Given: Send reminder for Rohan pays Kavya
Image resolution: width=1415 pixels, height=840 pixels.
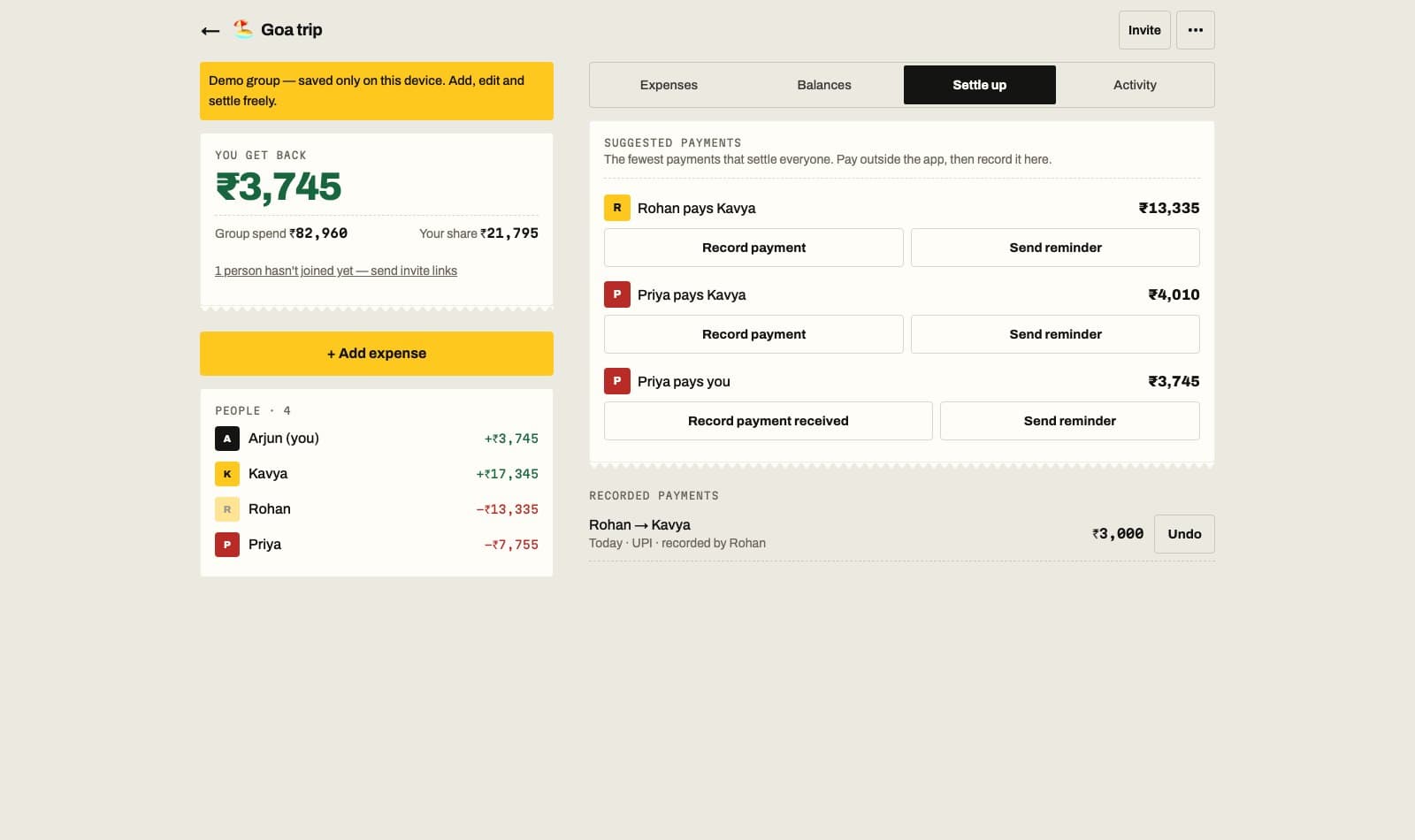Looking at the screenshot, I should click(x=1055, y=248).
